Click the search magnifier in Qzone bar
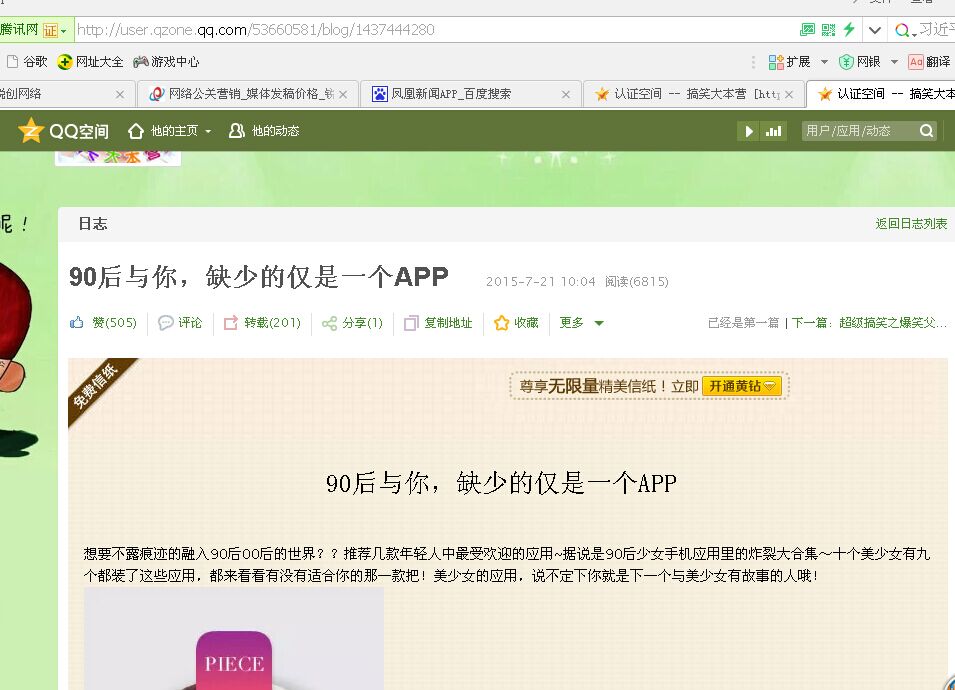This screenshot has width=955, height=690. pos(926,131)
